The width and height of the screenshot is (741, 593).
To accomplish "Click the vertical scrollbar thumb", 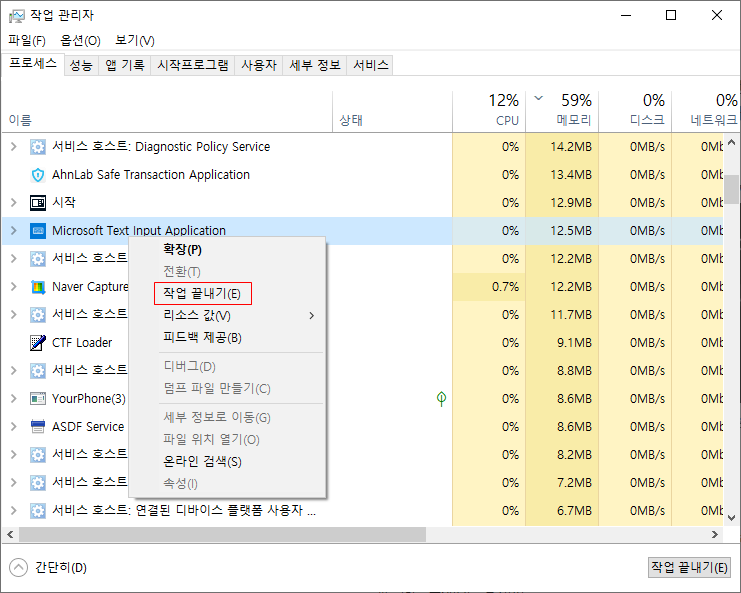I will 732,189.
